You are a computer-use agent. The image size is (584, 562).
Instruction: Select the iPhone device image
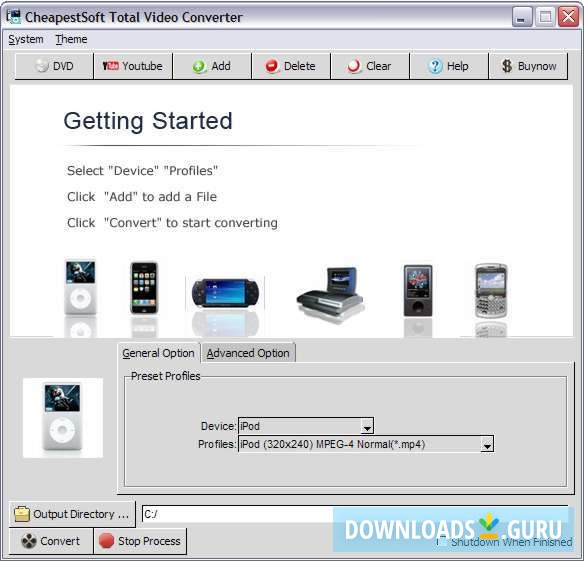click(144, 288)
